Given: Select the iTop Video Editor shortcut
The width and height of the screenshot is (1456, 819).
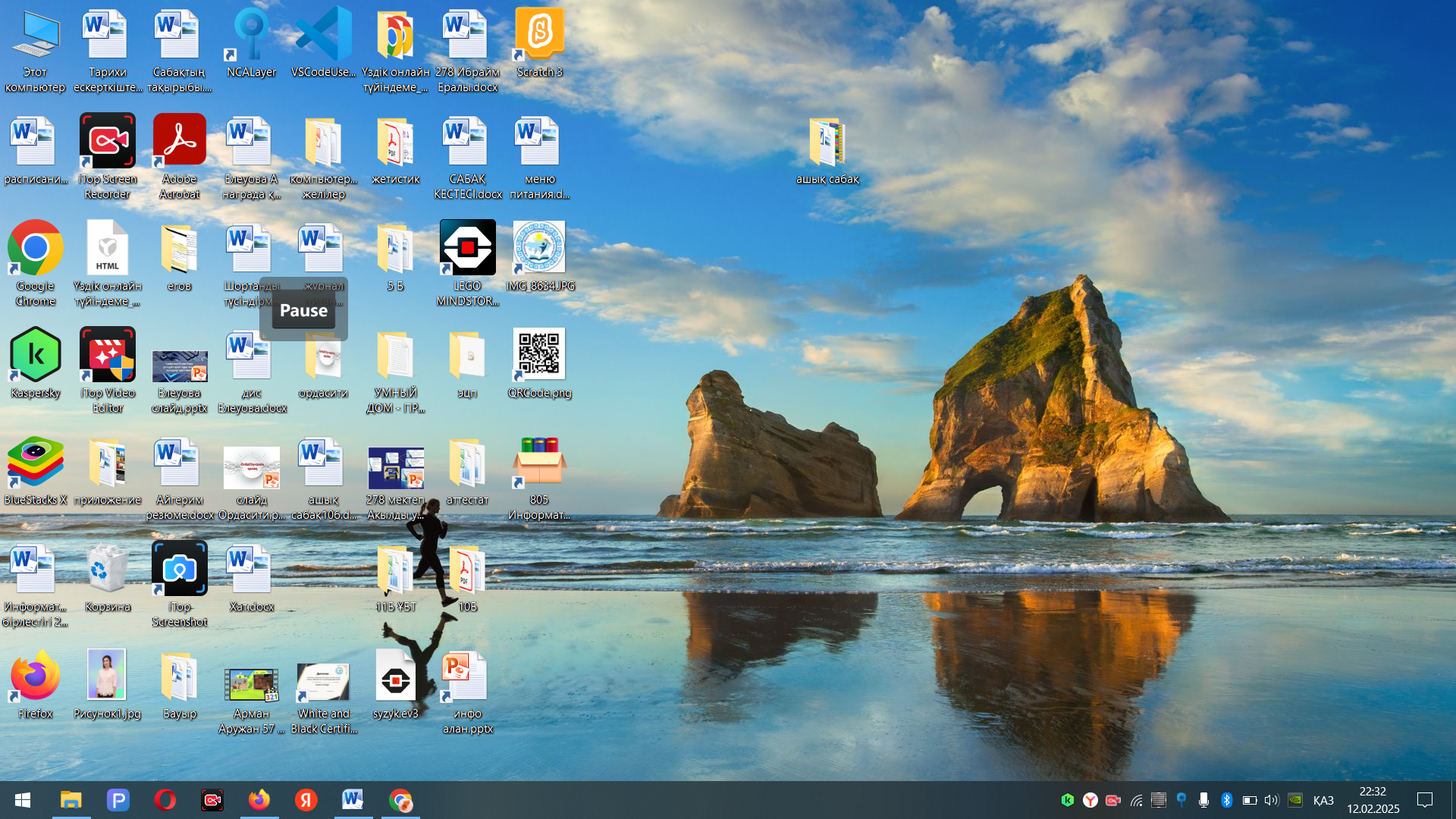Looking at the screenshot, I should point(107,356).
